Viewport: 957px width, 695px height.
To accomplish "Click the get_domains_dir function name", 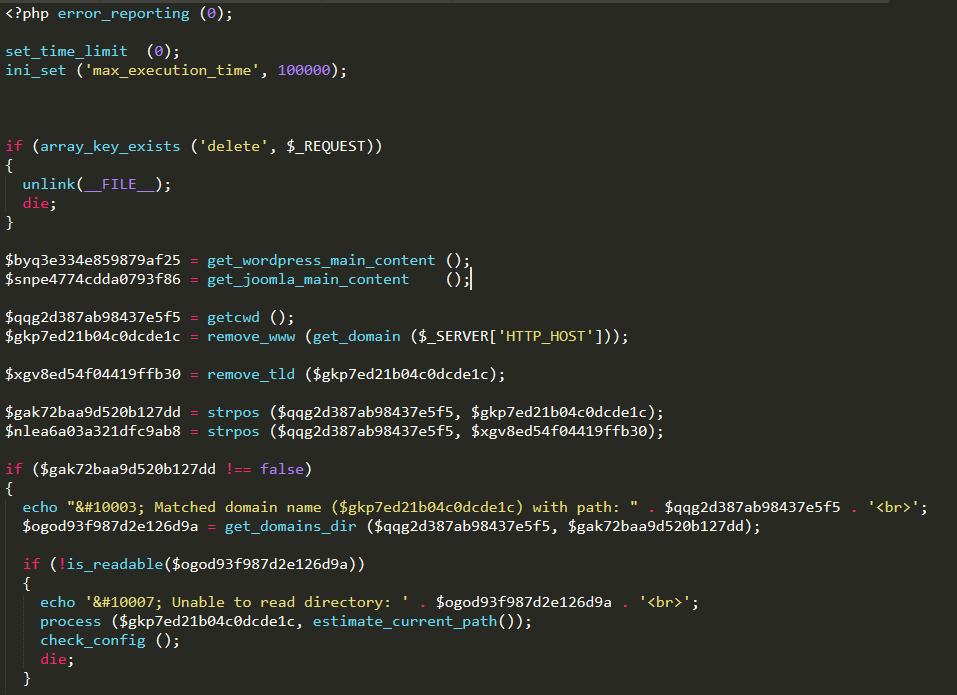I will tap(291, 526).
